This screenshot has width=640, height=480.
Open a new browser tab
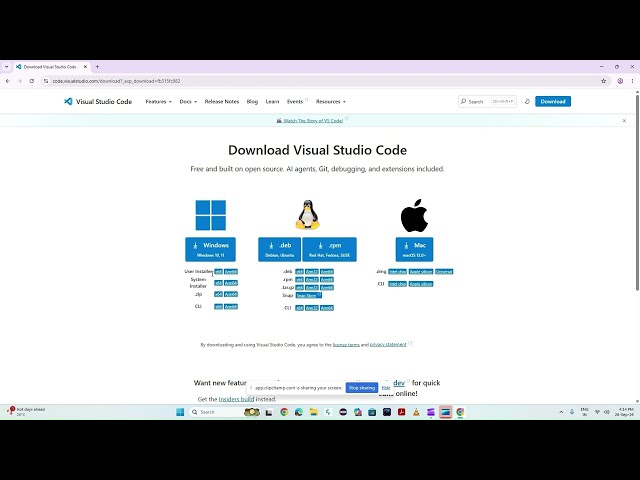pyautogui.click(x=97, y=67)
